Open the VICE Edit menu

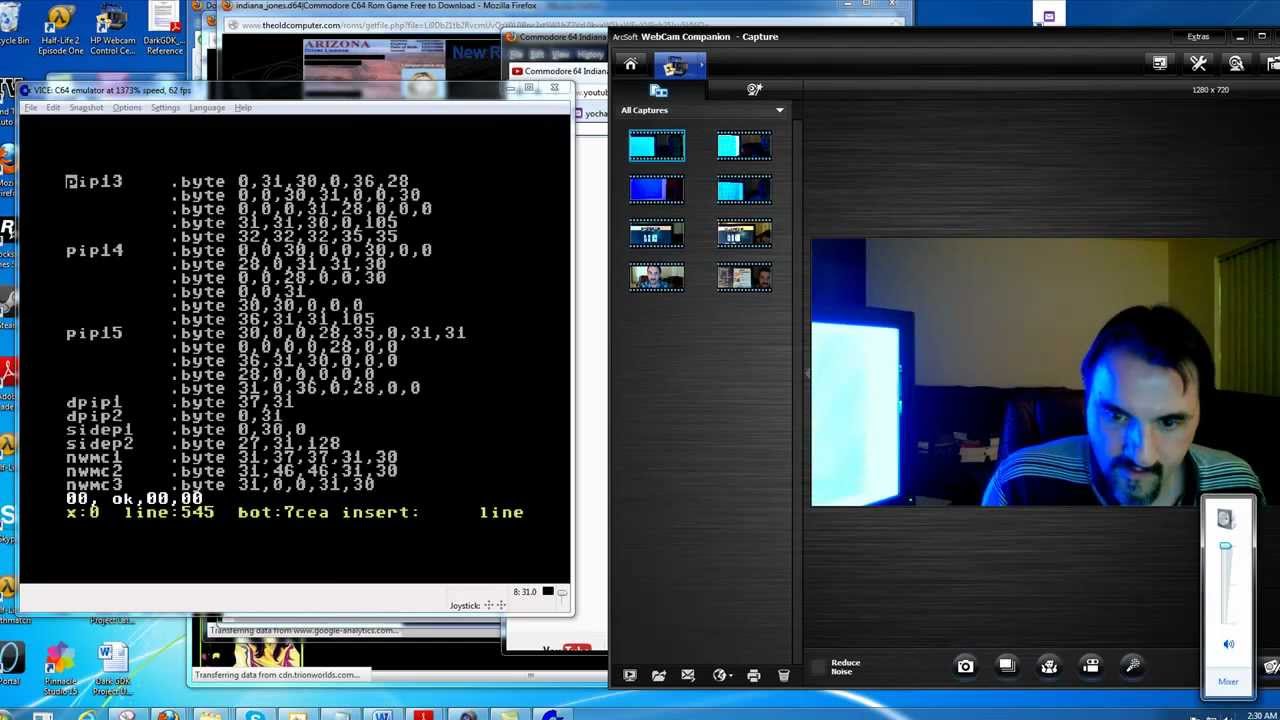click(53, 108)
